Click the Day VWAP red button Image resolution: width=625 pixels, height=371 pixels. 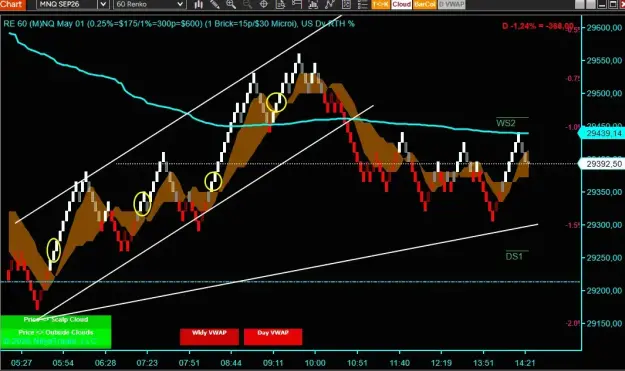point(273,337)
